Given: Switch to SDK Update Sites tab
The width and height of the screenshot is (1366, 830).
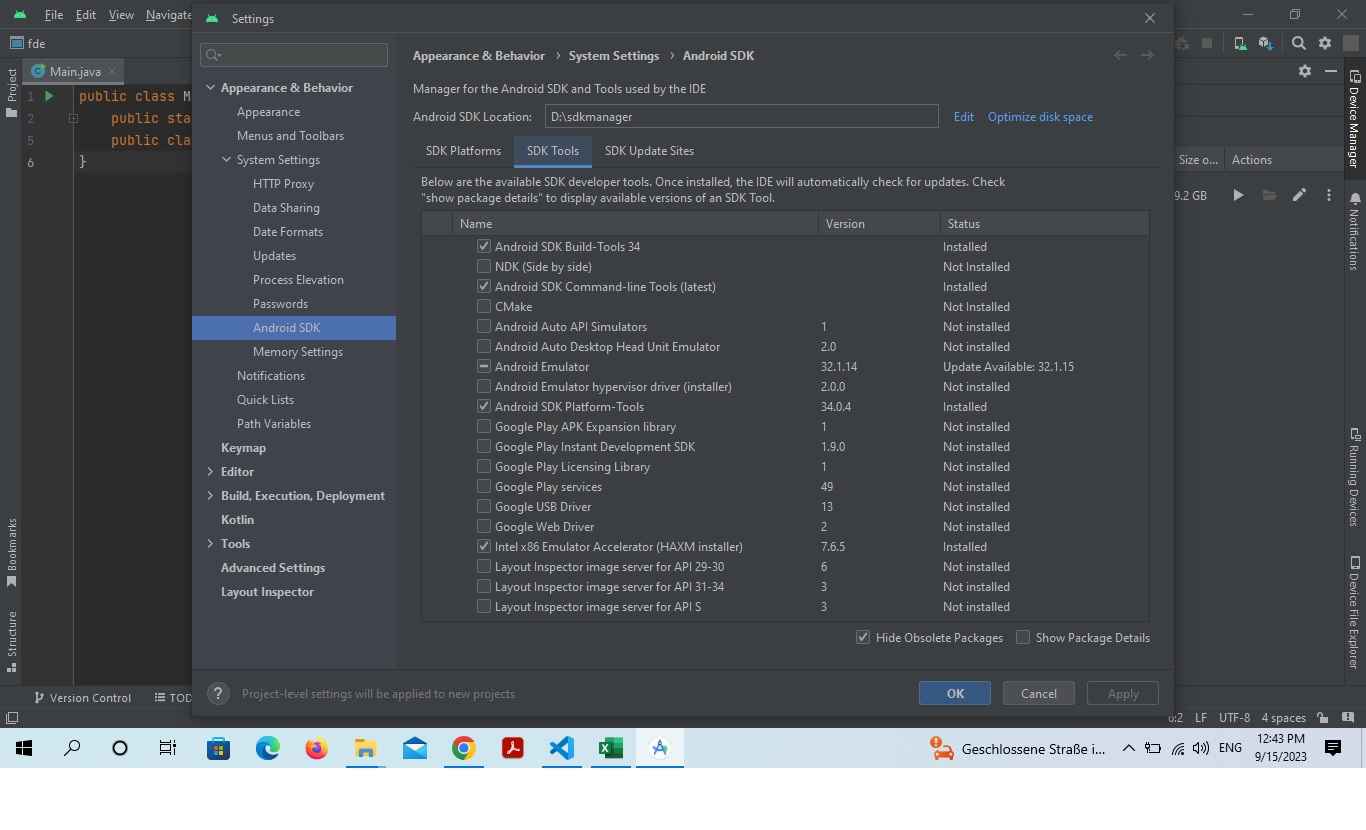Looking at the screenshot, I should click(649, 151).
